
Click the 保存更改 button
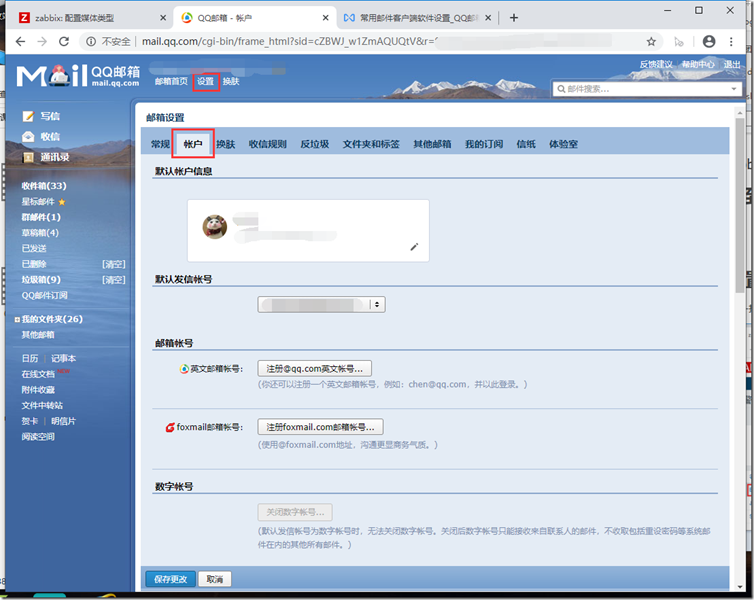coord(170,579)
